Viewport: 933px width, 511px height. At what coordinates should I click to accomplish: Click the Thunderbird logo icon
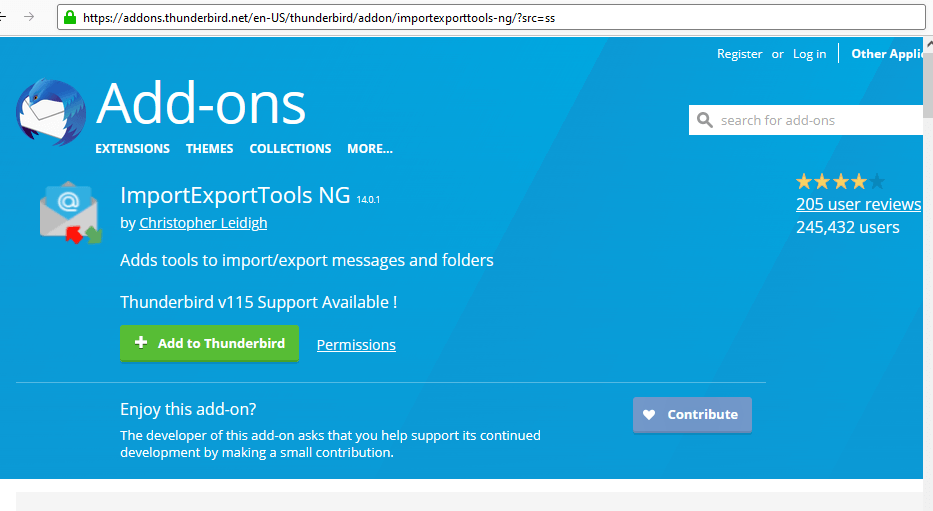[51, 112]
